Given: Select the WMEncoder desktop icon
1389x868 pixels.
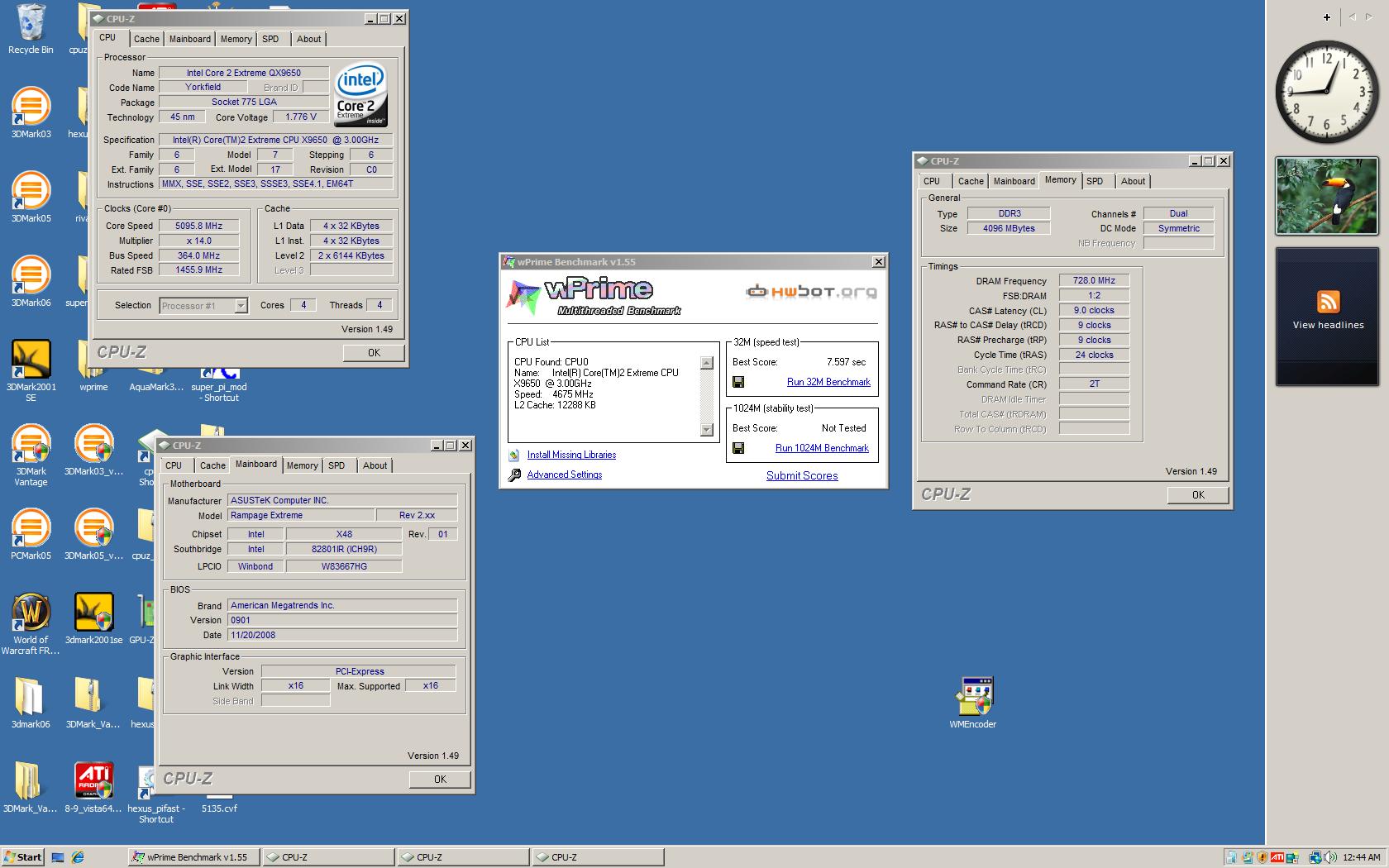Looking at the screenshot, I should [x=973, y=703].
